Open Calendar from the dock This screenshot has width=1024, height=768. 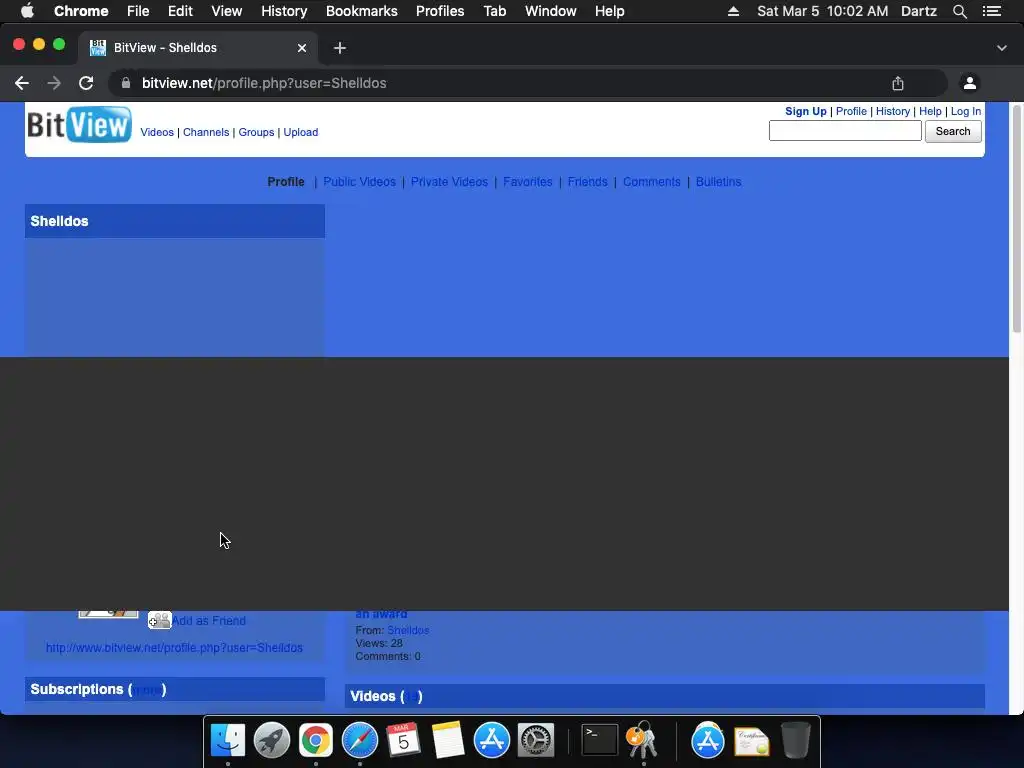coord(404,740)
